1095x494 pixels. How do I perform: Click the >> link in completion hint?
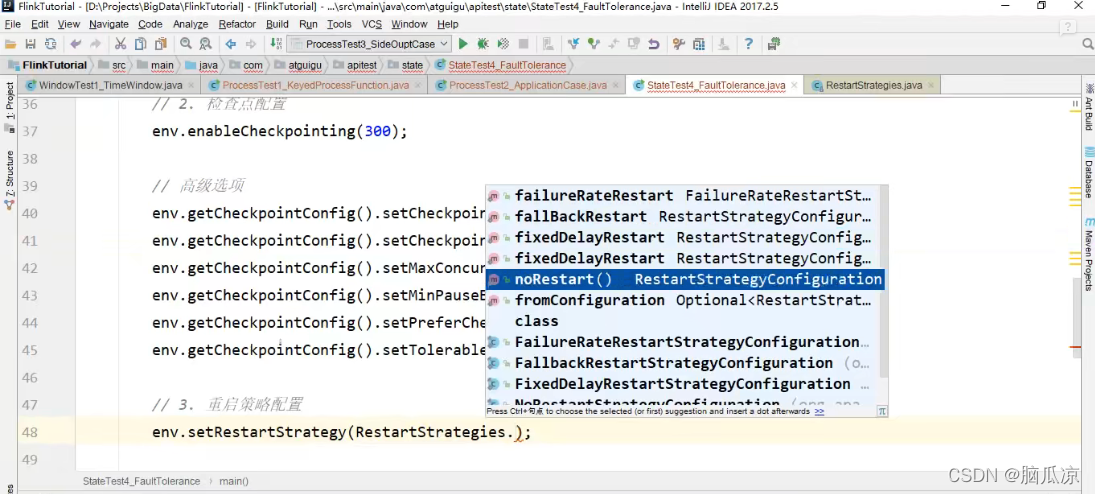819,412
